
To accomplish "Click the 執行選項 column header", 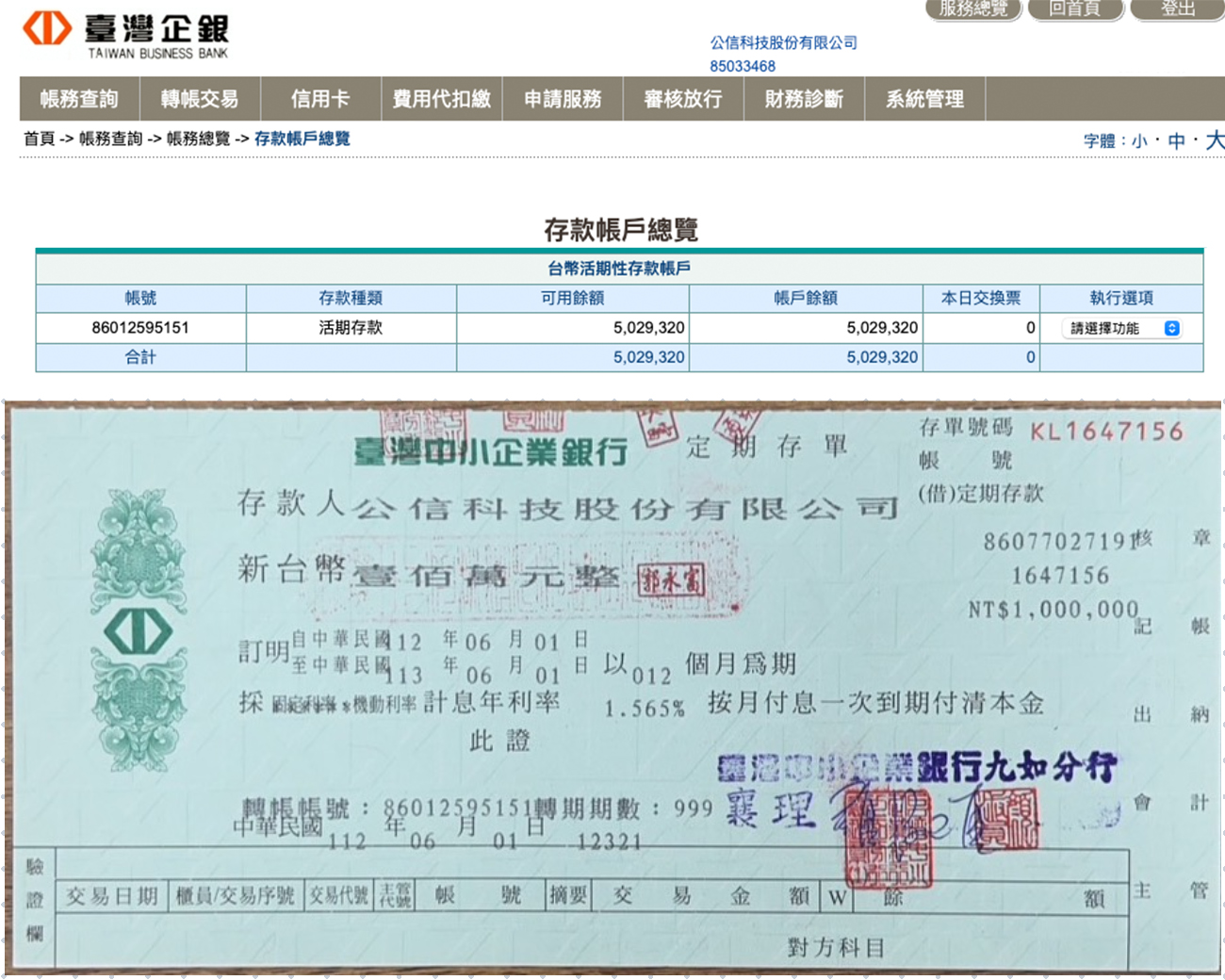I will [x=1121, y=298].
